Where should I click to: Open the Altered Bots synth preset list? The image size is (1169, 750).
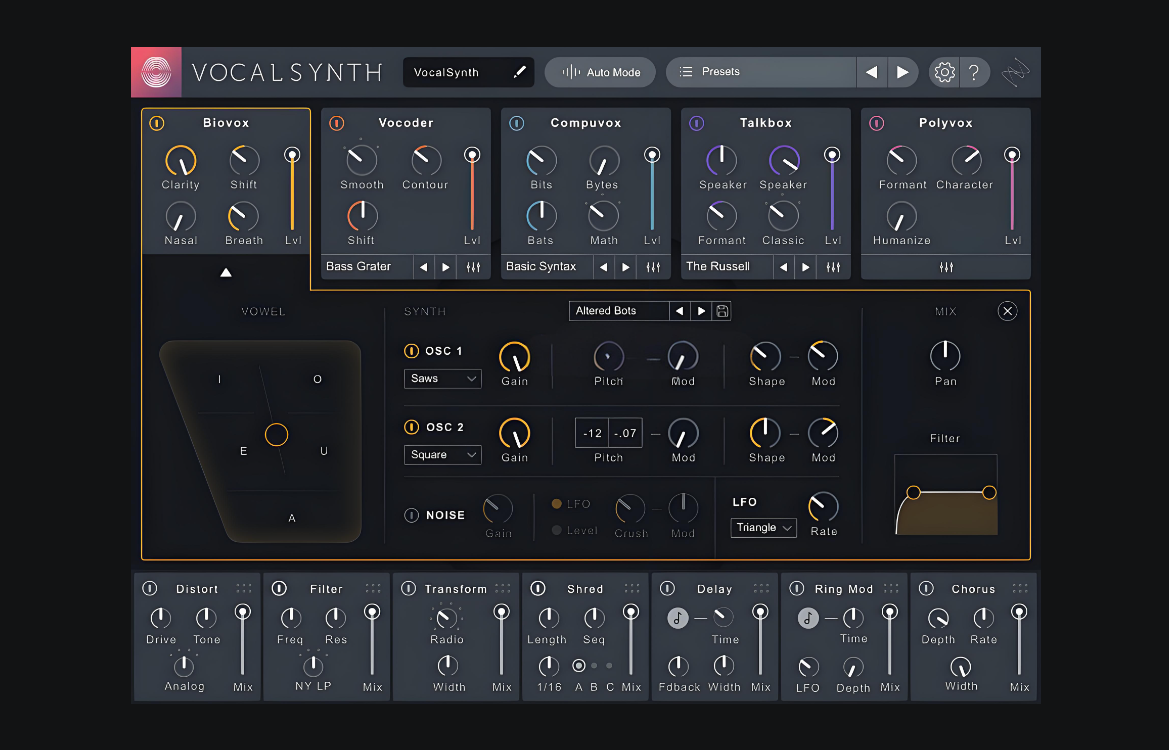click(619, 311)
